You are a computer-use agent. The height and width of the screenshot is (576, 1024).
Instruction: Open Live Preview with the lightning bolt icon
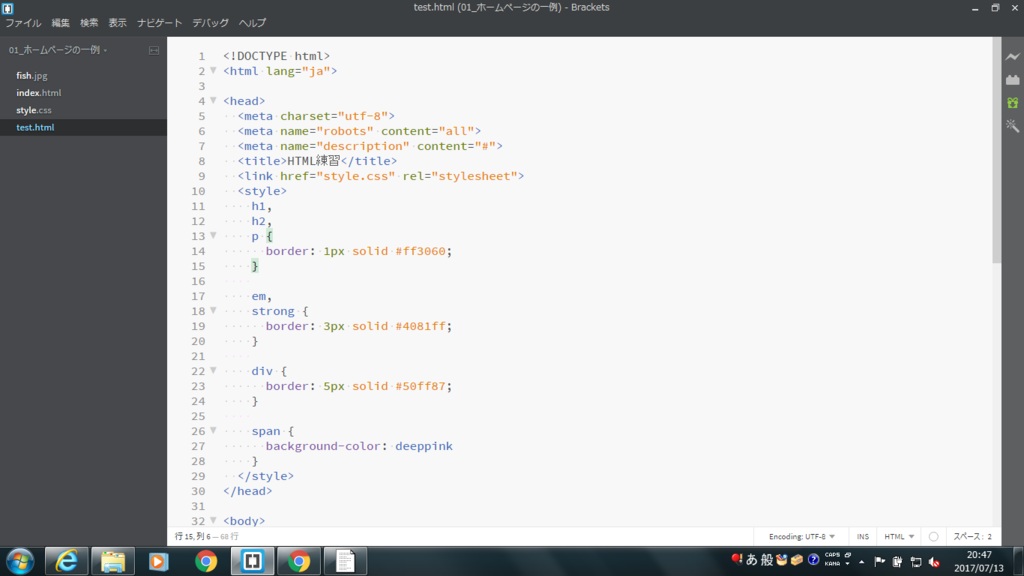1012,57
